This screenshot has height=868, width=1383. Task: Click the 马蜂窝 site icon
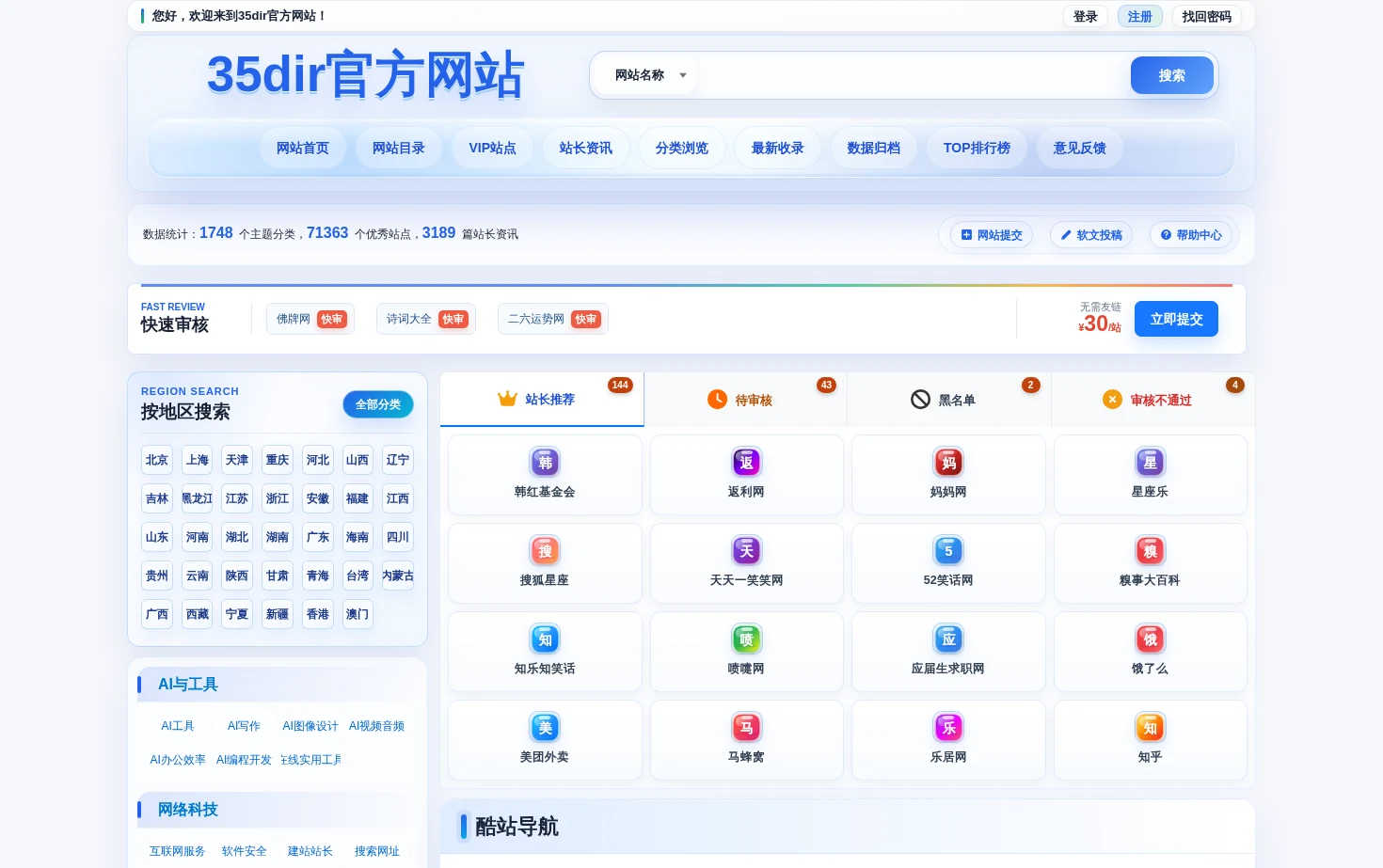(x=746, y=727)
